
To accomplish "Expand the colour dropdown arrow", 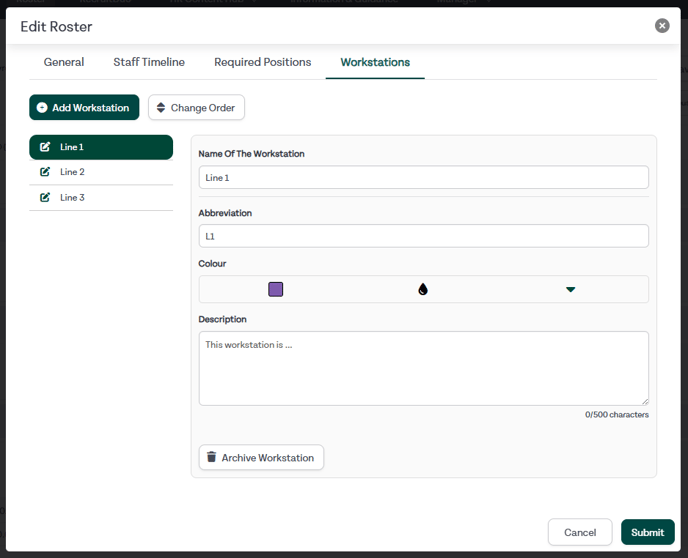I will pyautogui.click(x=570, y=289).
